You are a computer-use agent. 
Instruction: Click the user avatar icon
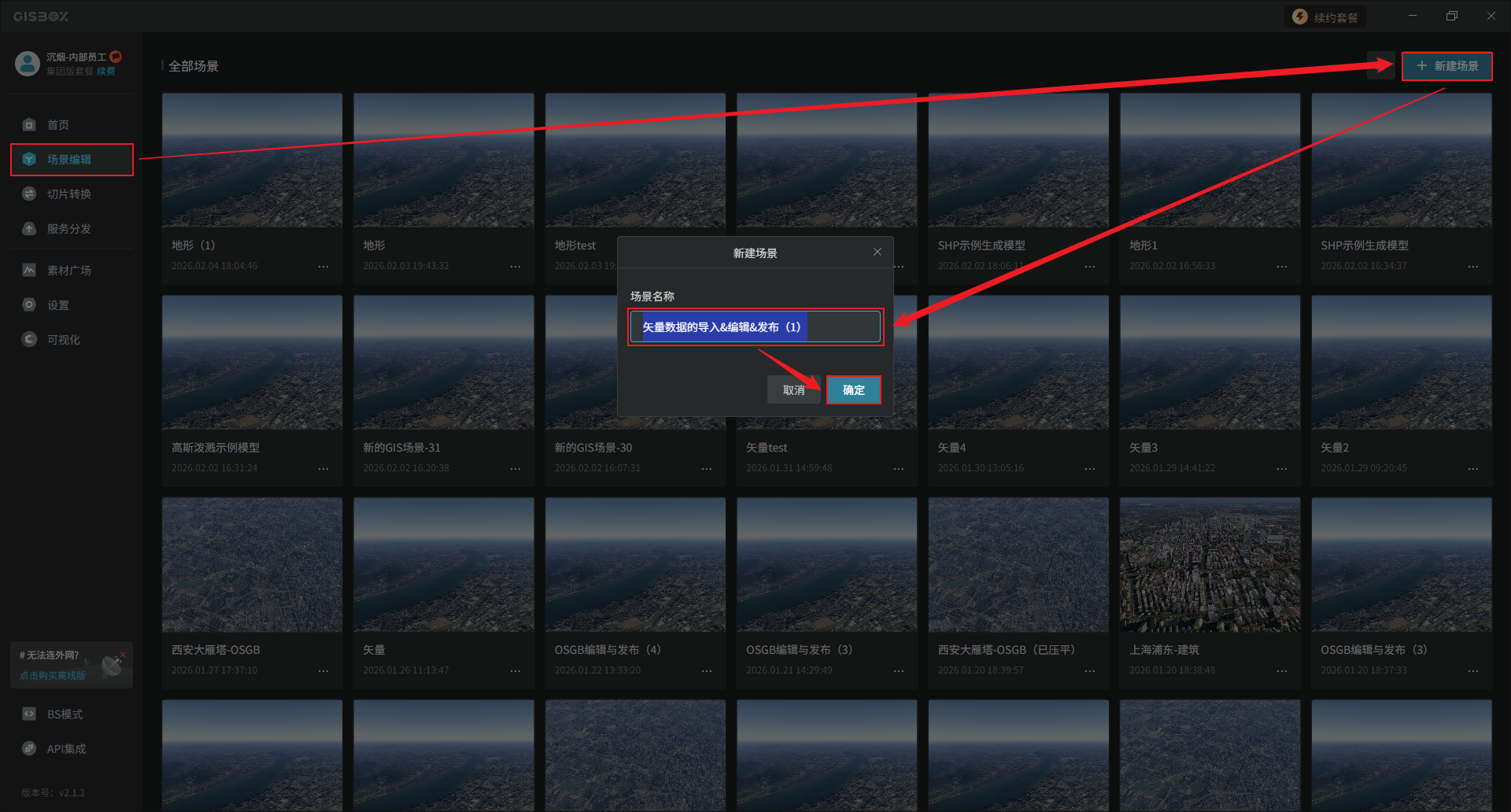click(x=28, y=64)
